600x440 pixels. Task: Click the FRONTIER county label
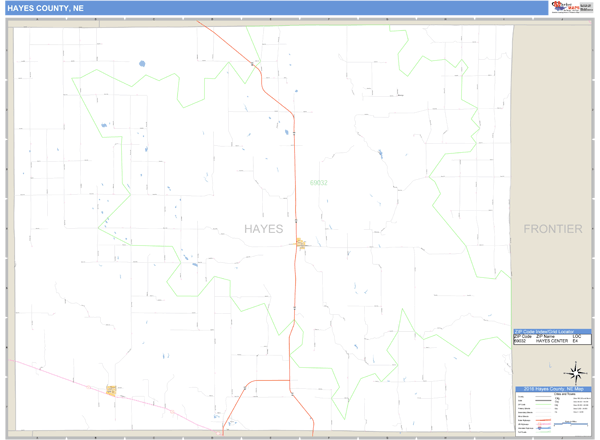(552, 229)
